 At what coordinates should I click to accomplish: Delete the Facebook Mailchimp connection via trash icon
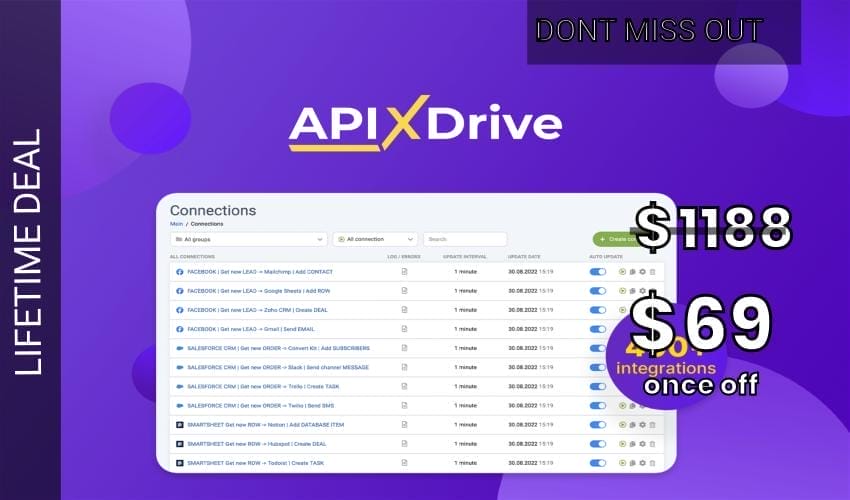[x=653, y=272]
